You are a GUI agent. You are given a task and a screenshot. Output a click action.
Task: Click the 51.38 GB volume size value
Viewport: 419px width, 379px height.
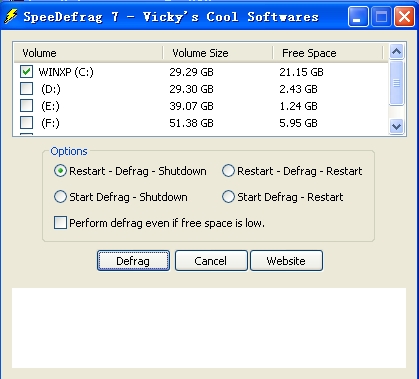coord(191,123)
